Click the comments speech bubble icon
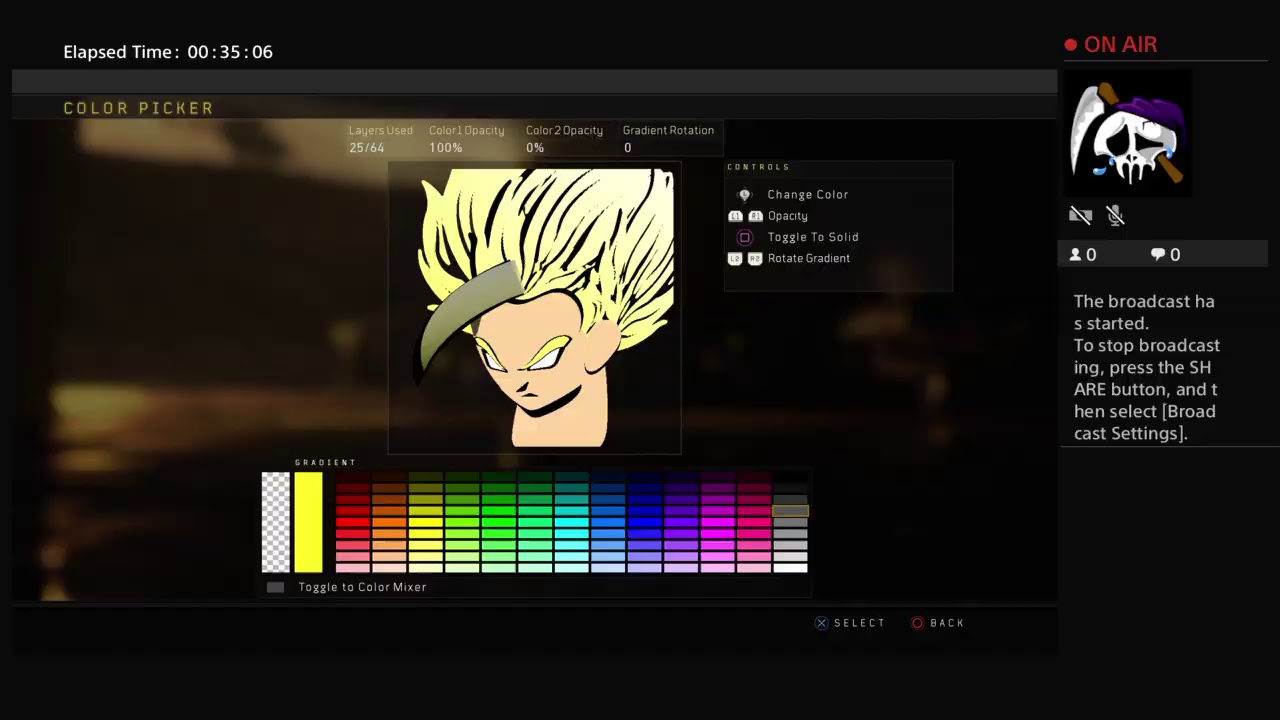Viewport: 1280px width, 720px height. click(x=1158, y=255)
